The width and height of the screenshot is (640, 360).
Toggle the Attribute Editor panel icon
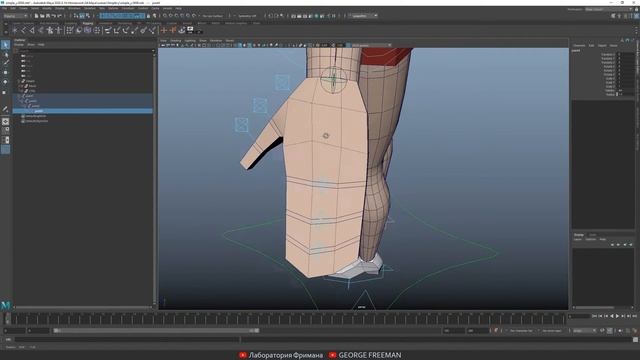(x=625, y=16)
